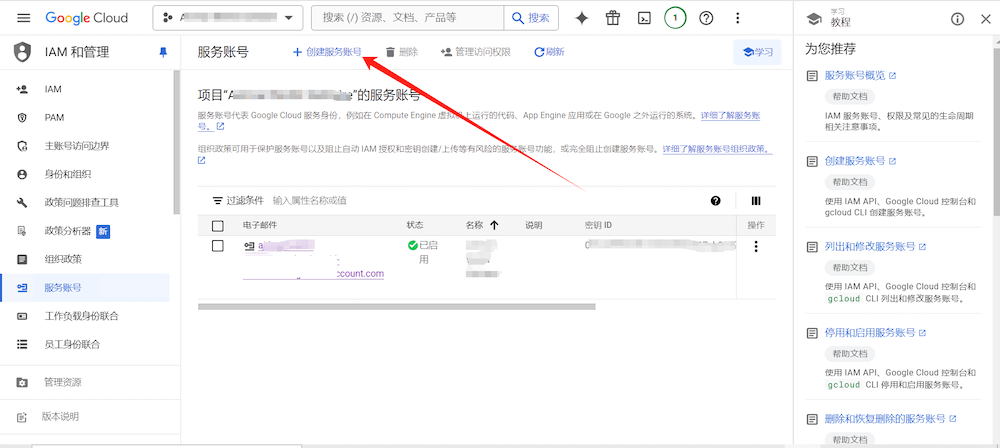The height and width of the screenshot is (448, 1000).
Task: Activate Cloud Shell terminal icon
Action: (645, 18)
